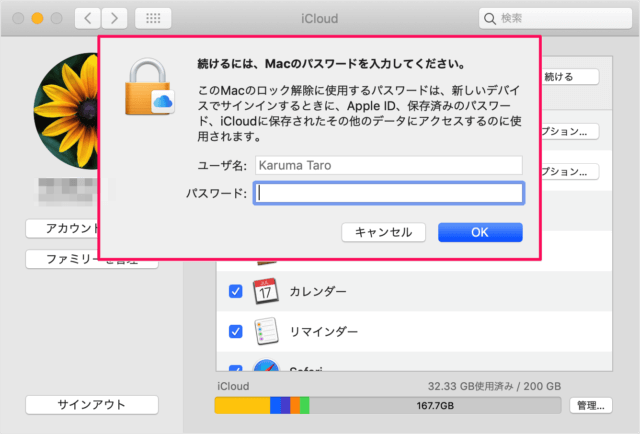The height and width of the screenshot is (434, 640).
Task: Toggle the リマインダー checkbox
Action: [x=236, y=332]
